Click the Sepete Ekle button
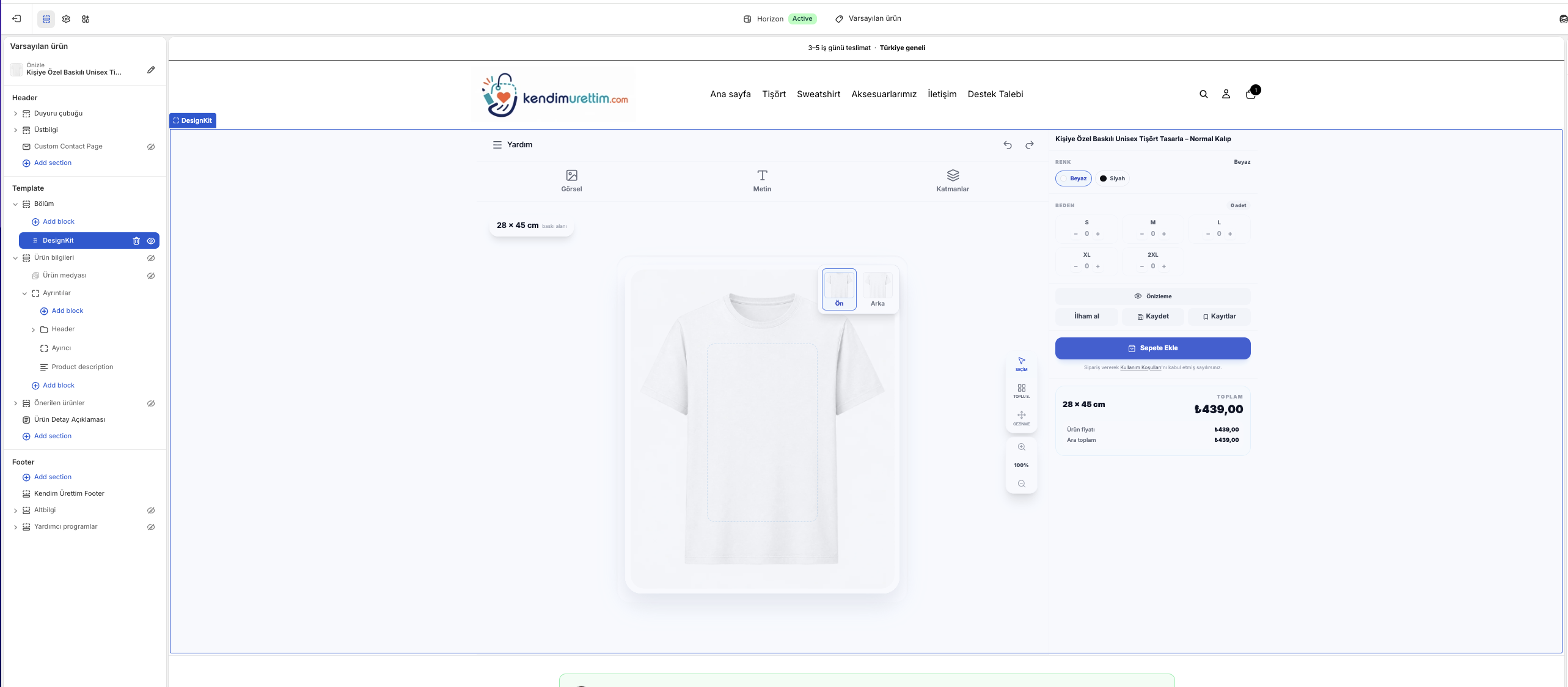Screen dimensions: 1568x687 (x=1152, y=348)
